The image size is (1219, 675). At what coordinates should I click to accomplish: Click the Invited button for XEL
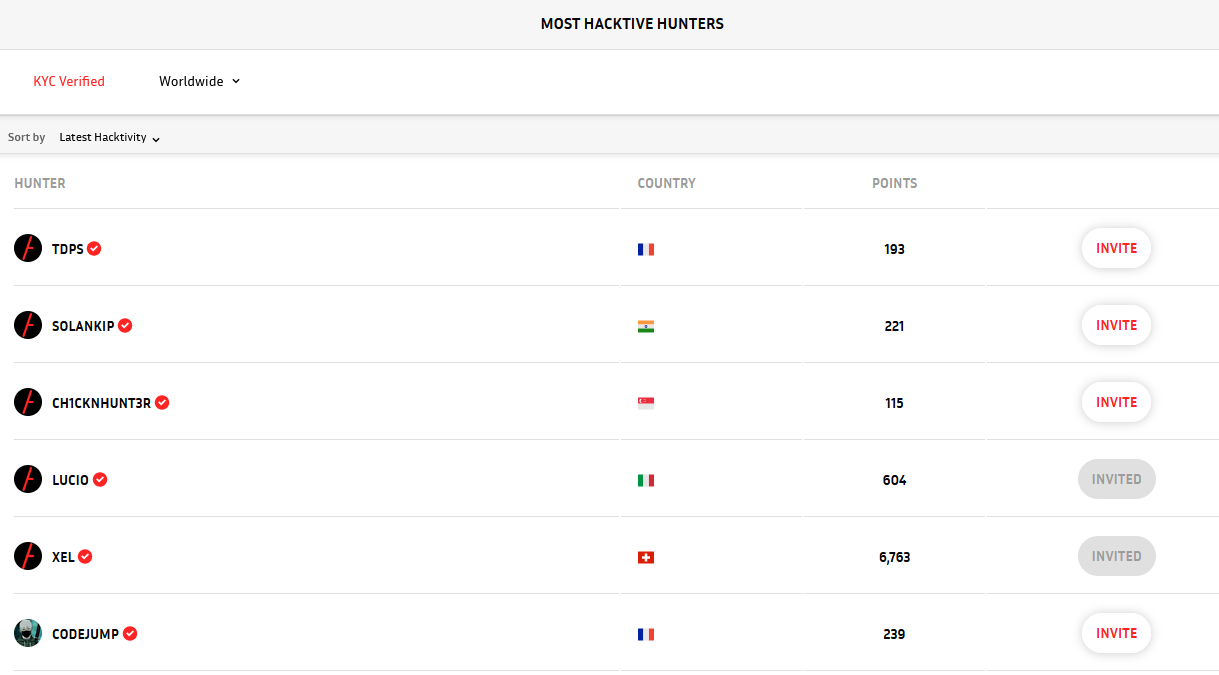(x=1117, y=556)
